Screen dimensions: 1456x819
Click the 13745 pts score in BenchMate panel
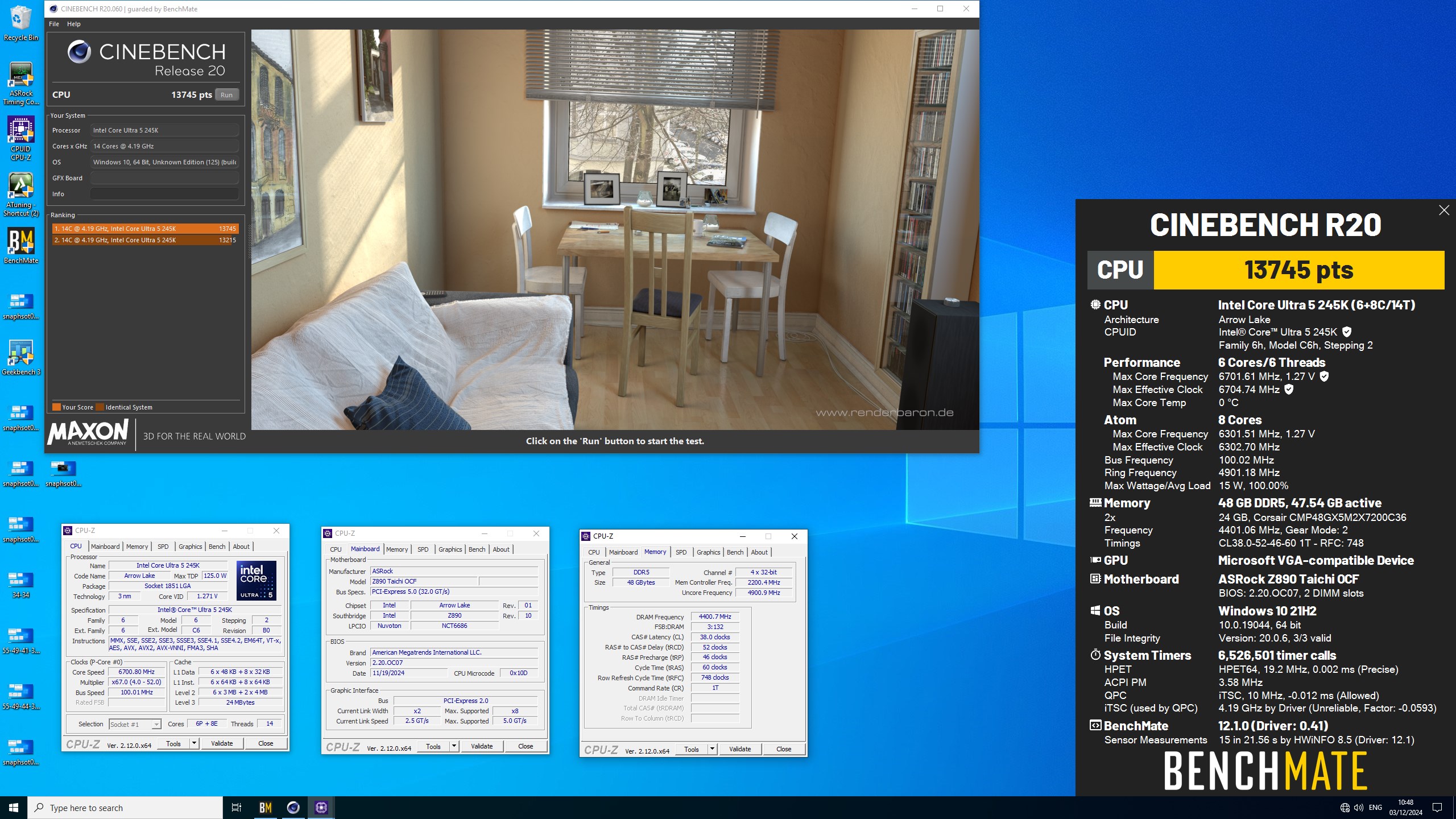tap(1298, 270)
